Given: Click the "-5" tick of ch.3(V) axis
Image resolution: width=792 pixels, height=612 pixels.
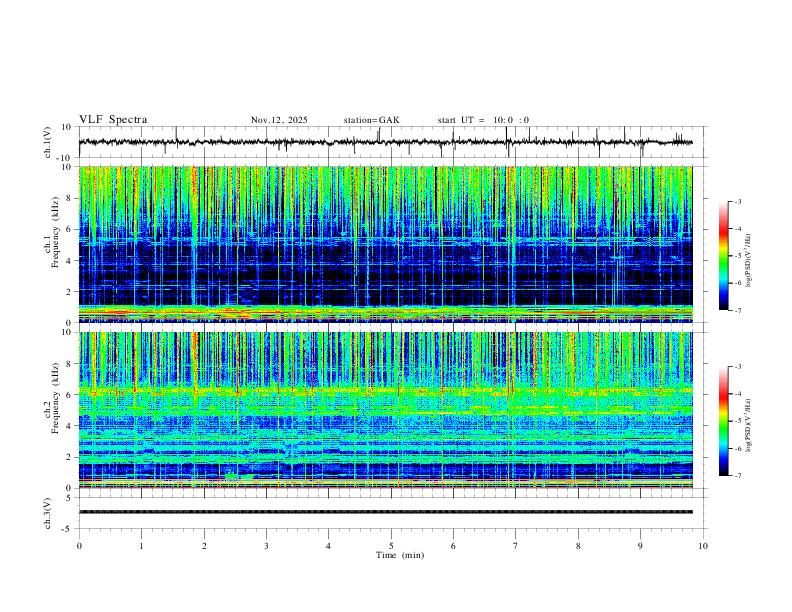Looking at the screenshot, I should coord(68,529).
